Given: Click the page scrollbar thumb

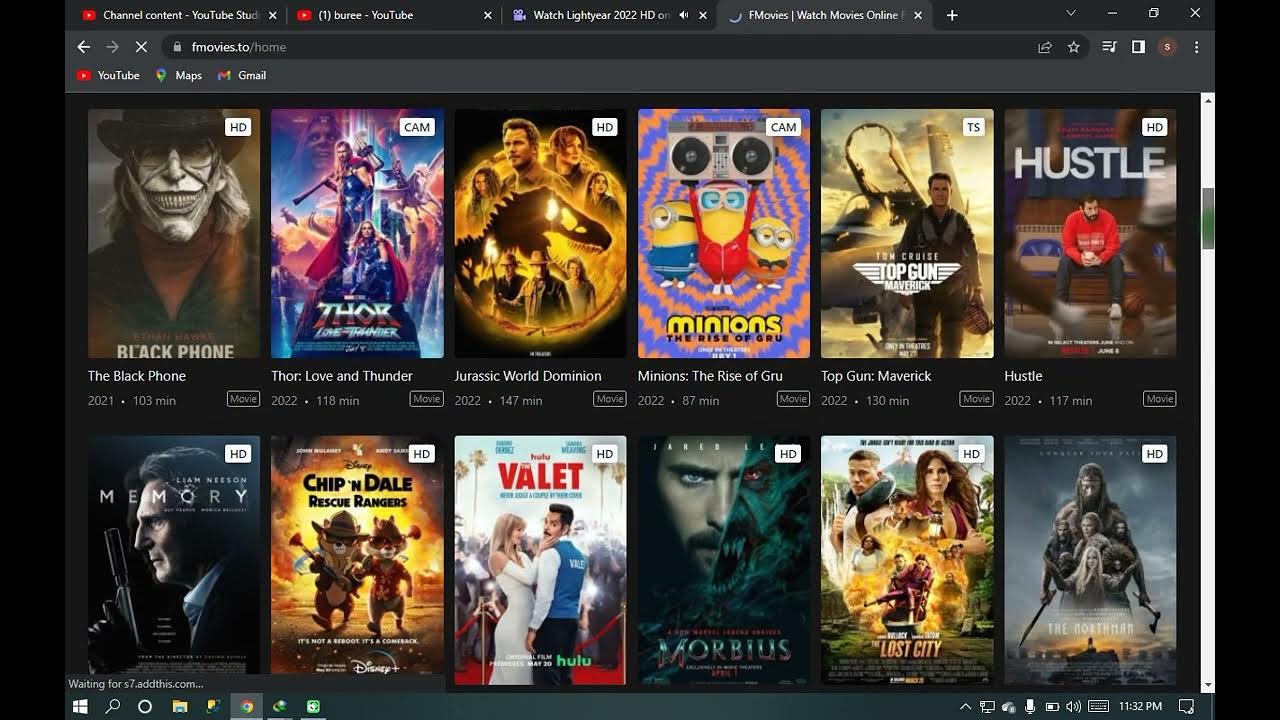Looking at the screenshot, I should (x=1208, y=218).
